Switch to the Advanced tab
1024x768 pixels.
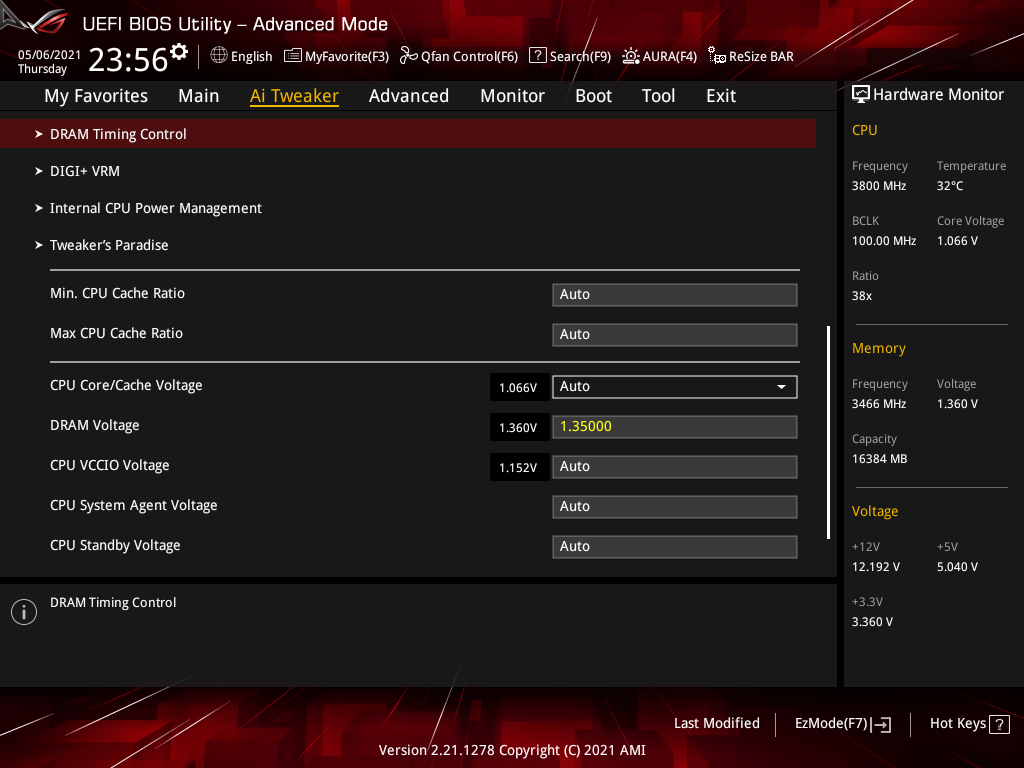[x=408, y=96]
